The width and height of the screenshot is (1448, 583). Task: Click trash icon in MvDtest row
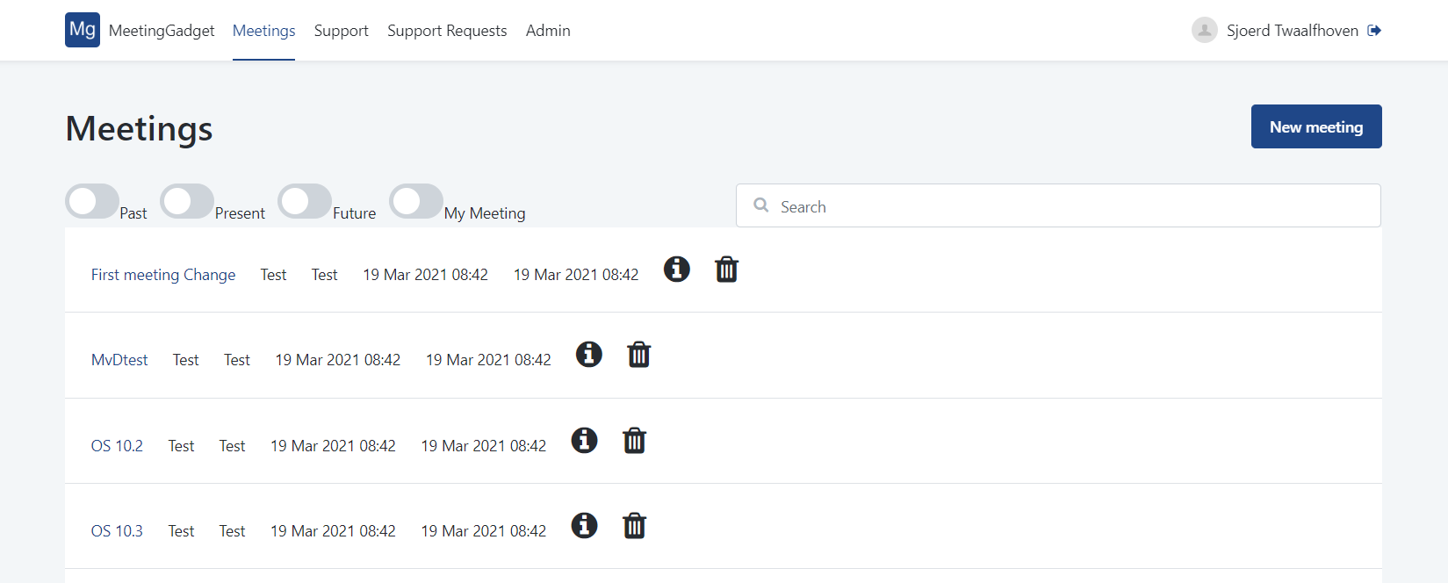(639, 354)
